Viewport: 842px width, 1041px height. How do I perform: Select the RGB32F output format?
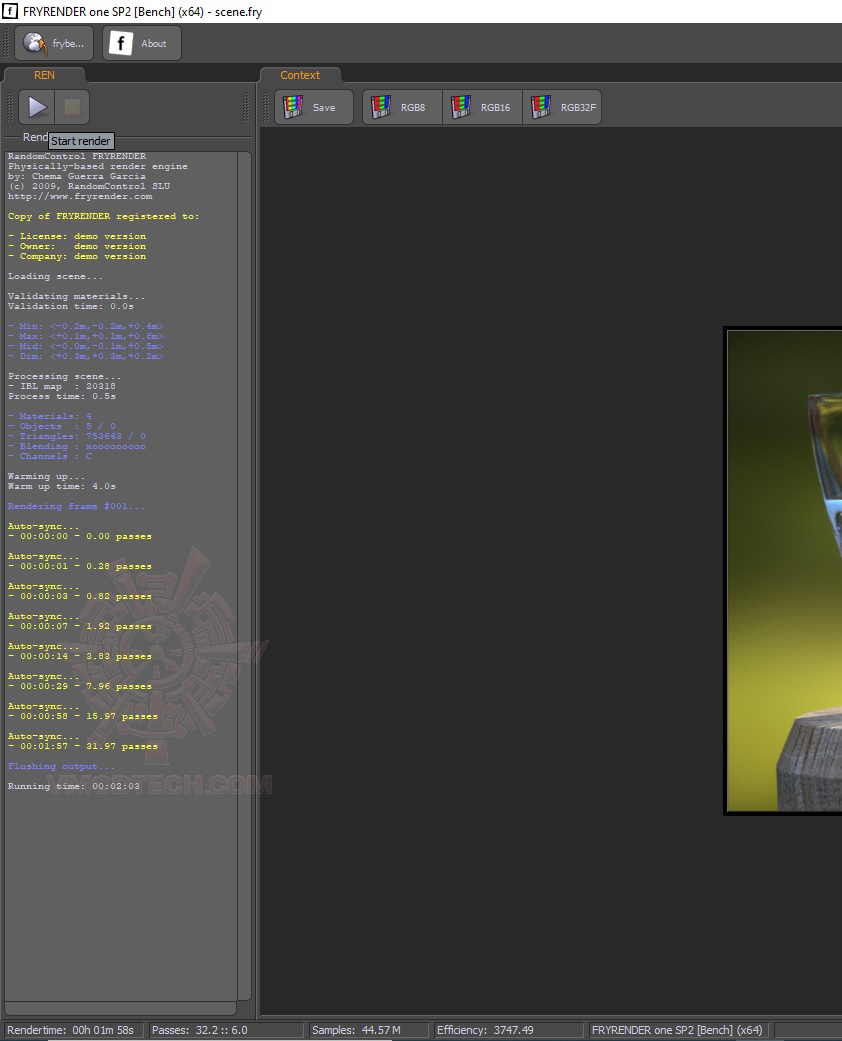(x=562, y=107)
